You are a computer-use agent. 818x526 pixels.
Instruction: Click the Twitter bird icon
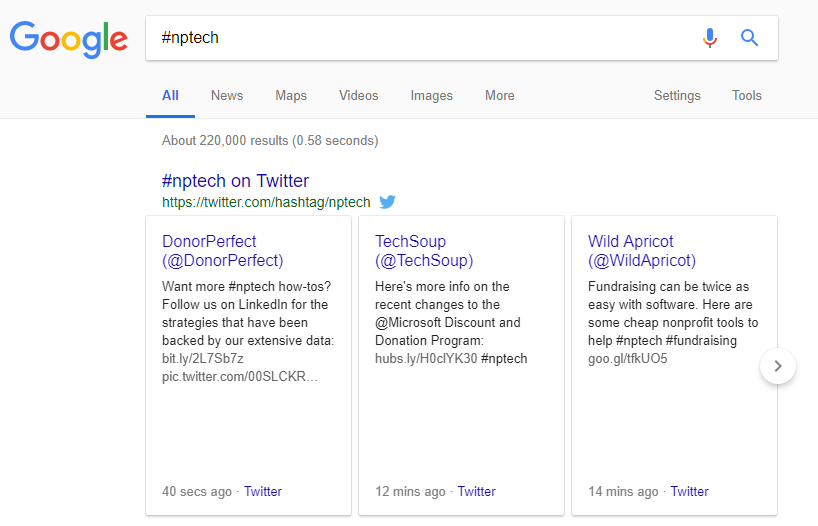[x=387, y=201]
